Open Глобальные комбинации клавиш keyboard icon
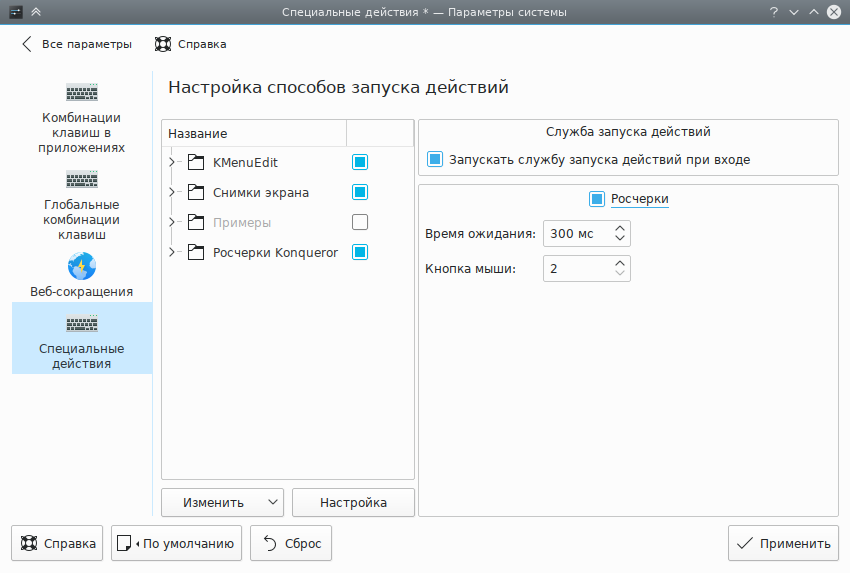The width and height of the screenshot is (850, 573). [x=82, y=180]
